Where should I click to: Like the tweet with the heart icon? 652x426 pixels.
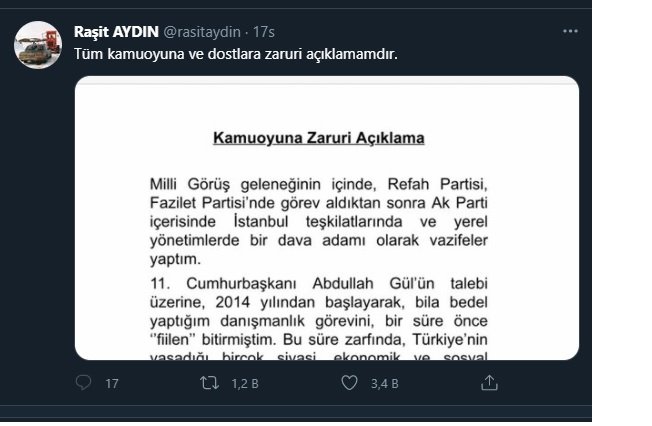[349, 383]
